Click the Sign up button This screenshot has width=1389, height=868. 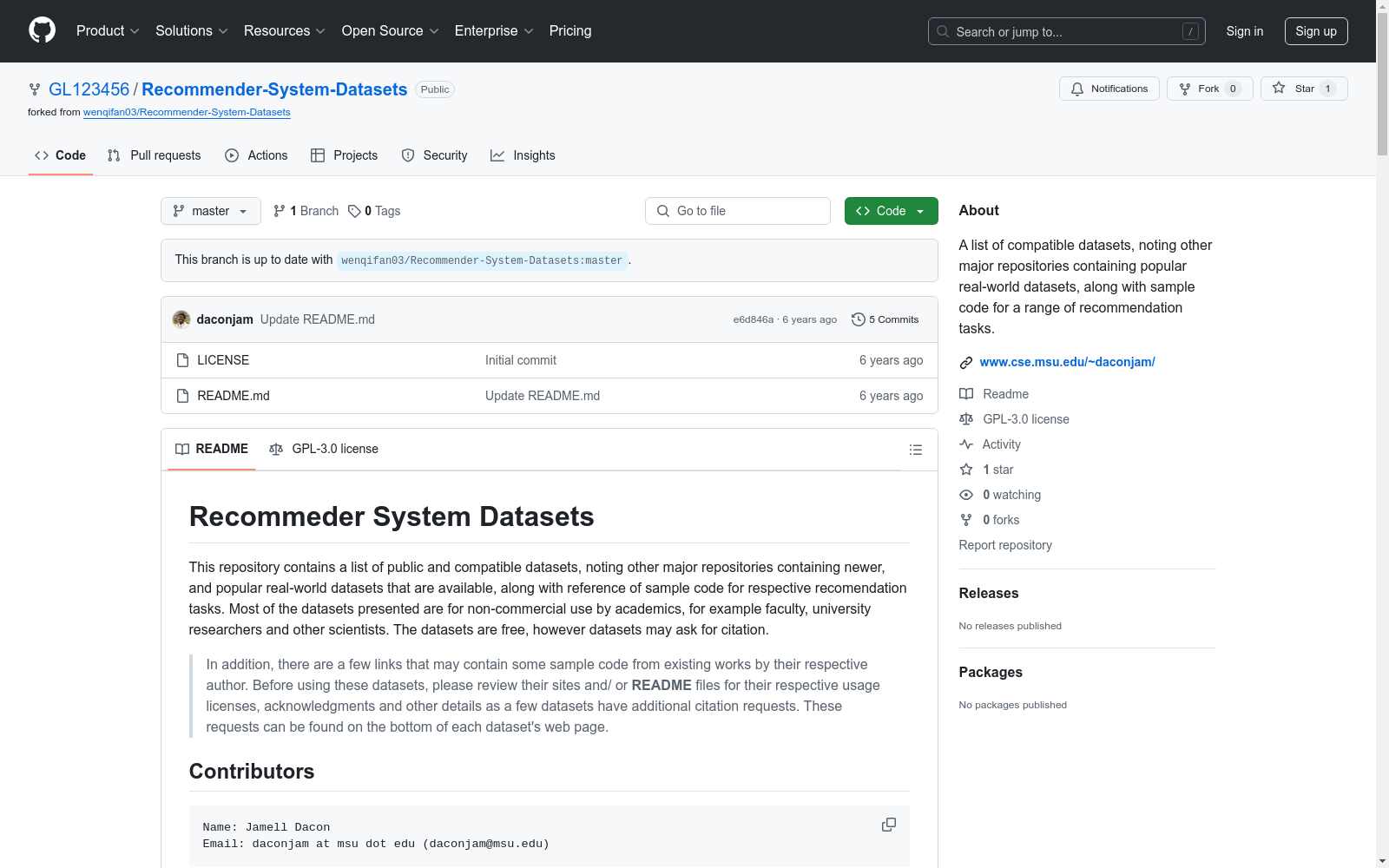click(1316, 31)
